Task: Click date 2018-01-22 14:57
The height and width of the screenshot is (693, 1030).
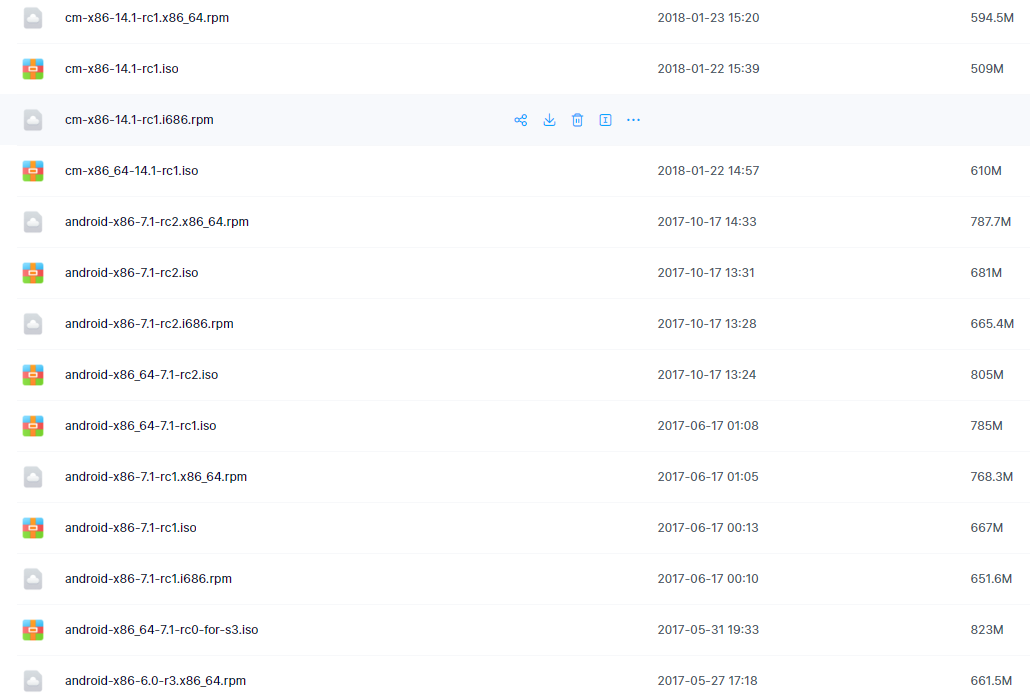Action: 708,171
